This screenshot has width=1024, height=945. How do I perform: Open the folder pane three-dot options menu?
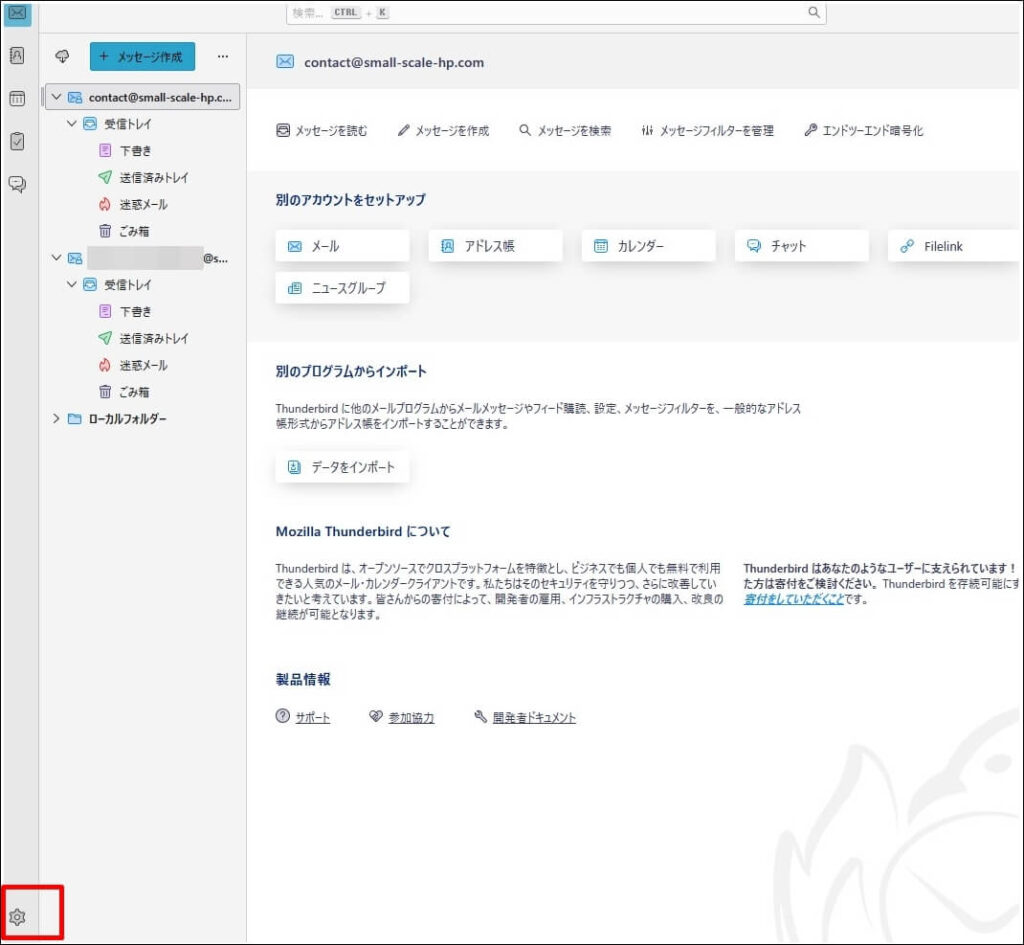pos(223,57)
